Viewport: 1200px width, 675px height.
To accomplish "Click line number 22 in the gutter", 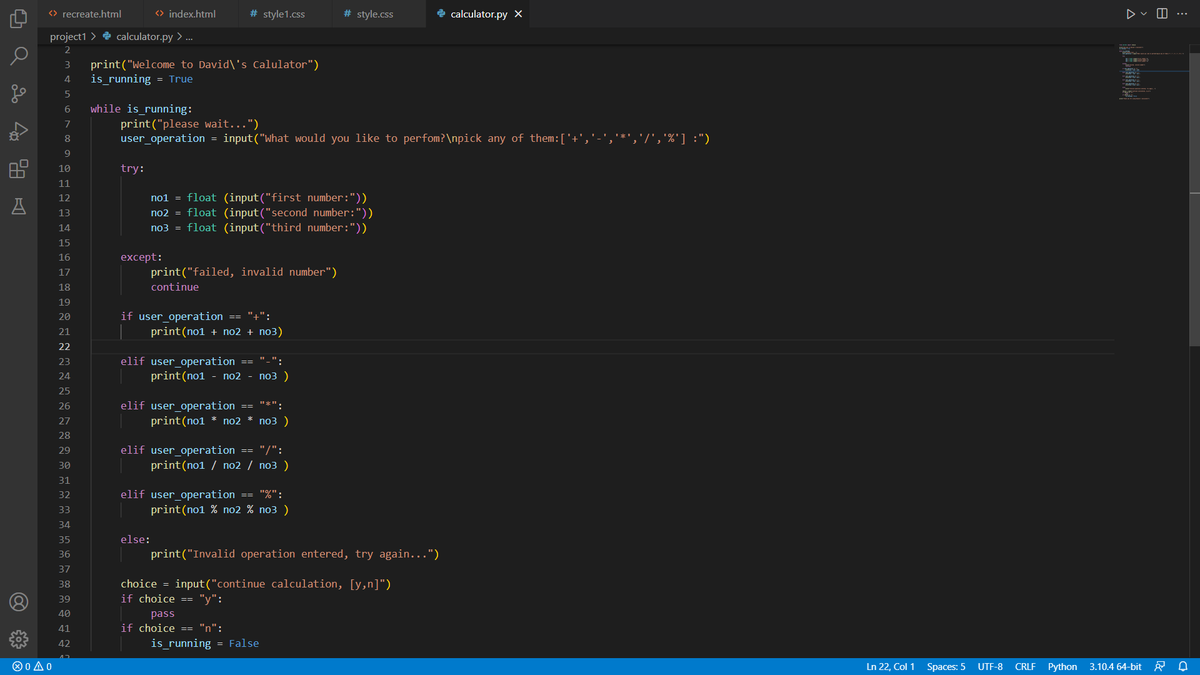I will pos(63,346).
